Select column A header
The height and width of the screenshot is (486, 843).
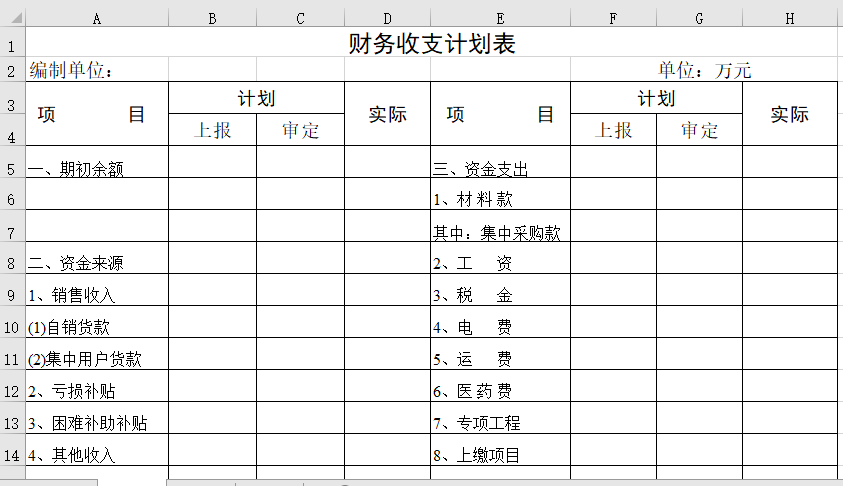(97, 19)
